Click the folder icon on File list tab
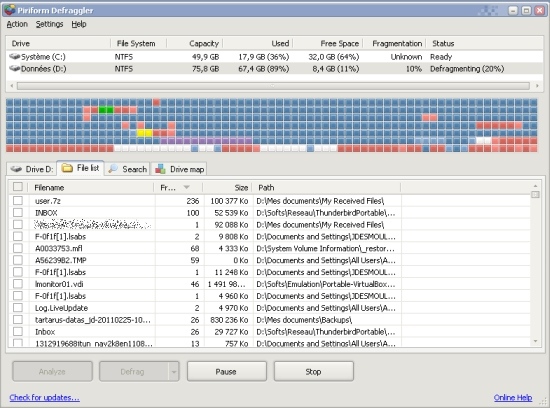This screenshot has height=408, width=550. (67, 168)
